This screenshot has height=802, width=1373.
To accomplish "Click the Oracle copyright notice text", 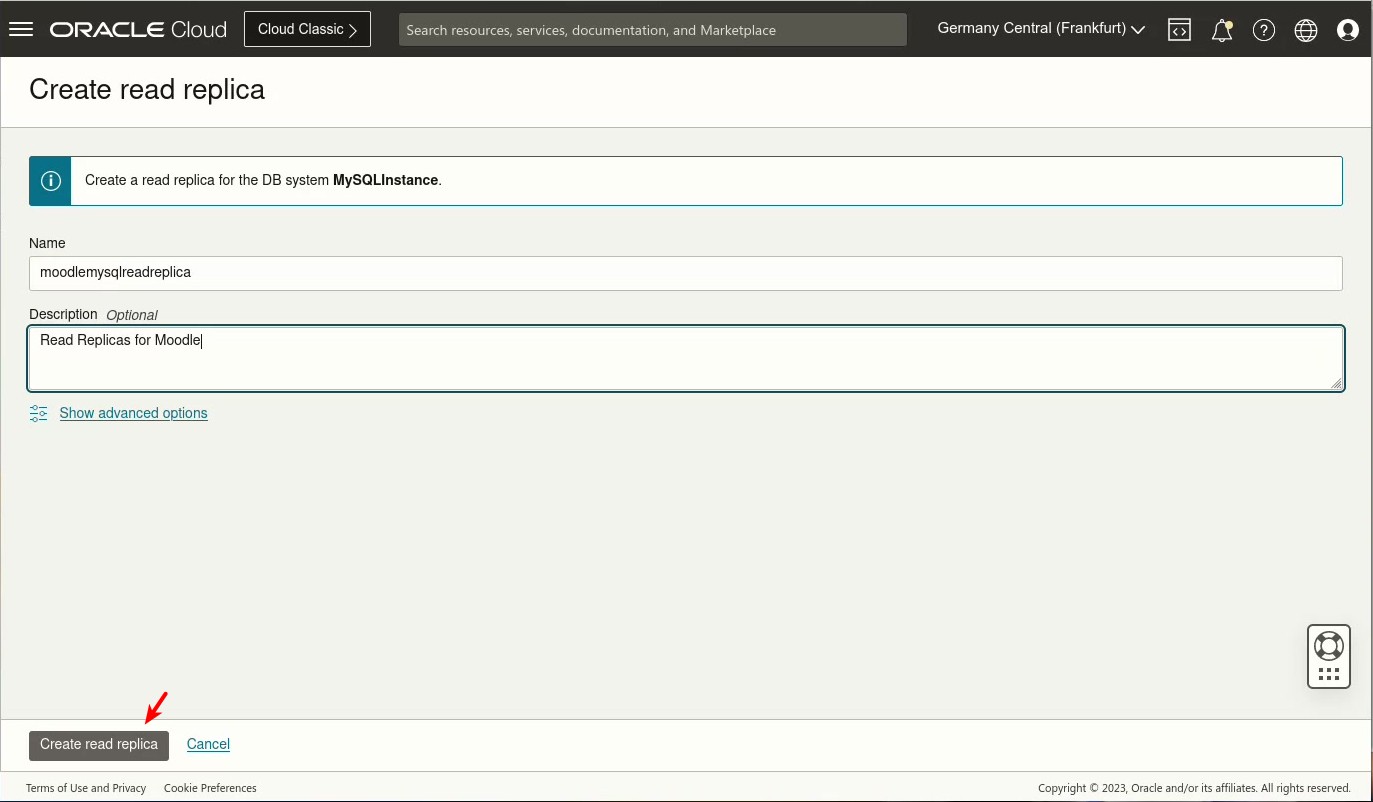I will (1194, 788).
